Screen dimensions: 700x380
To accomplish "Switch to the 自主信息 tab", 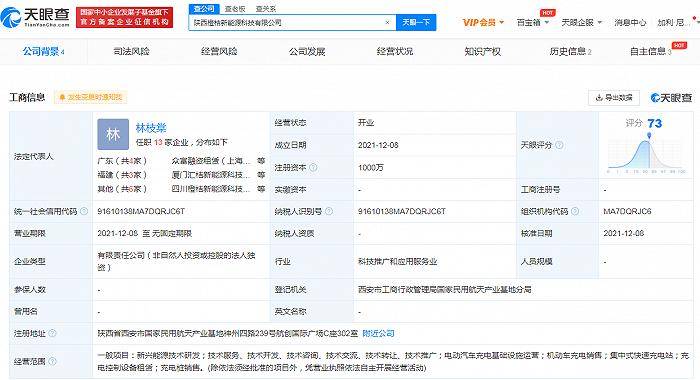I will tap(650, 51).
